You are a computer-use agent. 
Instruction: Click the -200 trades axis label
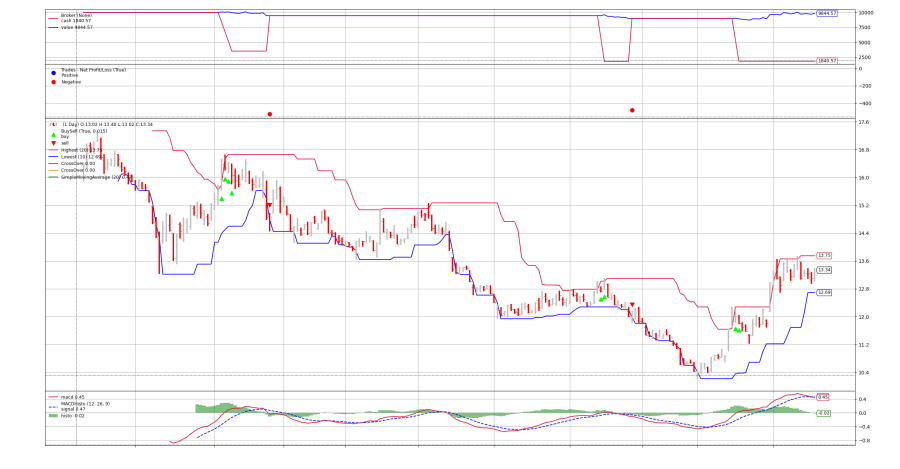[864, 86]
